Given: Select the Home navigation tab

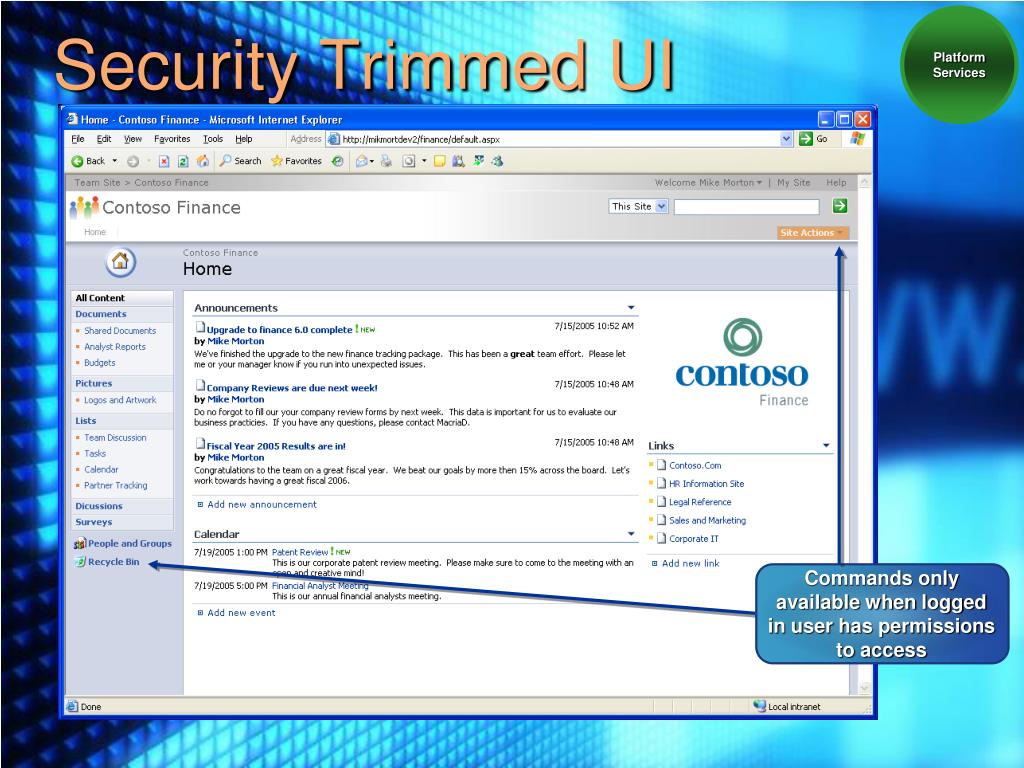Looking at the screenshot, I should (95, 232).
